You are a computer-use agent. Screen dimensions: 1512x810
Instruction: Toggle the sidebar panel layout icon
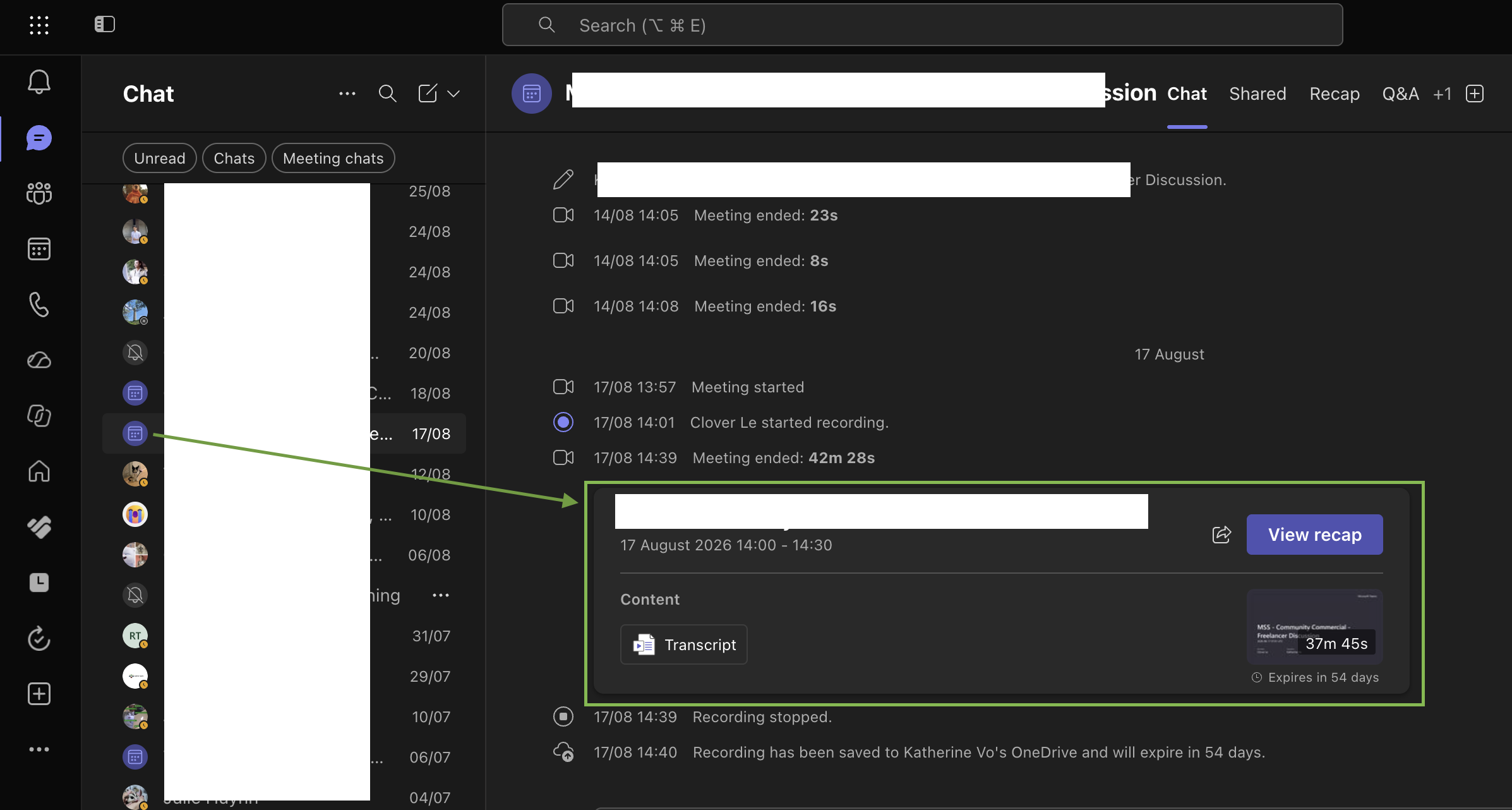pos(105,24)
